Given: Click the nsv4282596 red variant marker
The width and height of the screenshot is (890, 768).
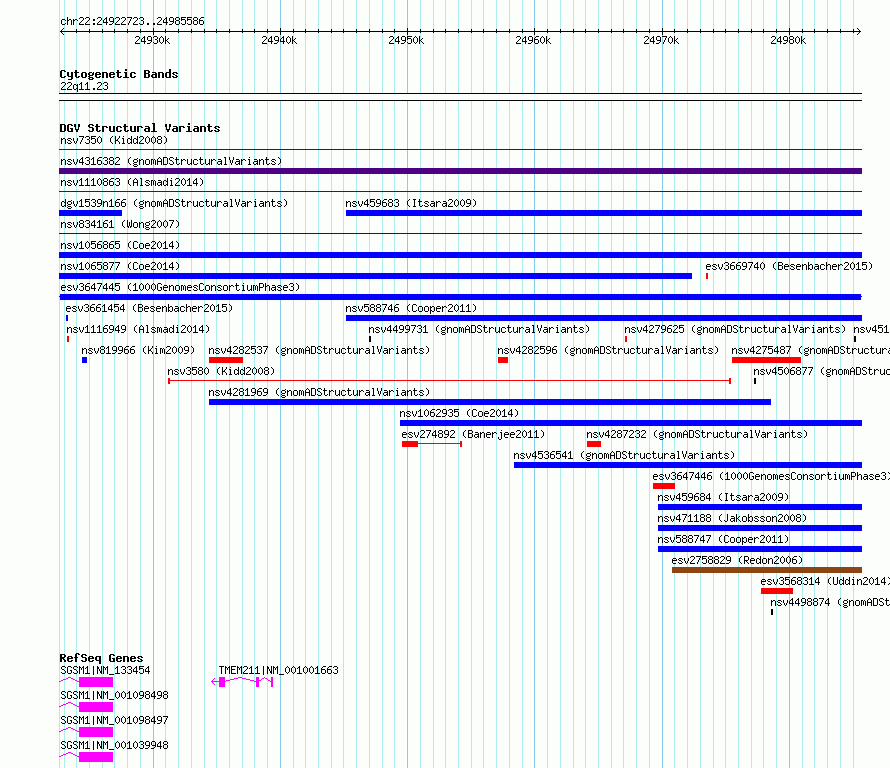Looking at the screenshot, I should click(503, 360).
